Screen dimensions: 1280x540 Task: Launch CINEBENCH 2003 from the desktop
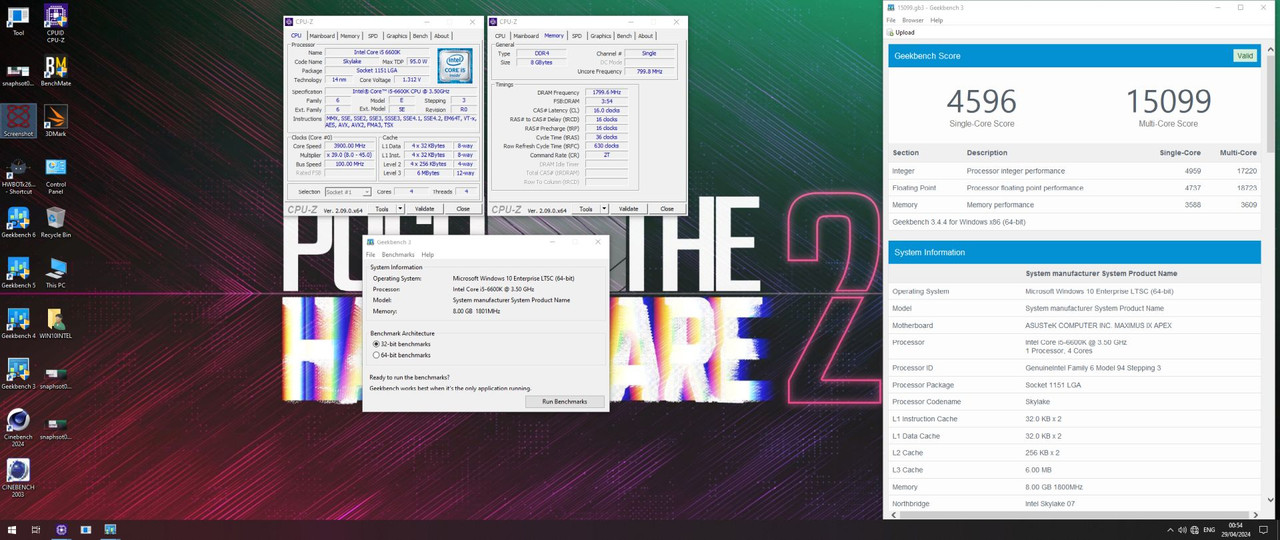[x=18, y=480]
